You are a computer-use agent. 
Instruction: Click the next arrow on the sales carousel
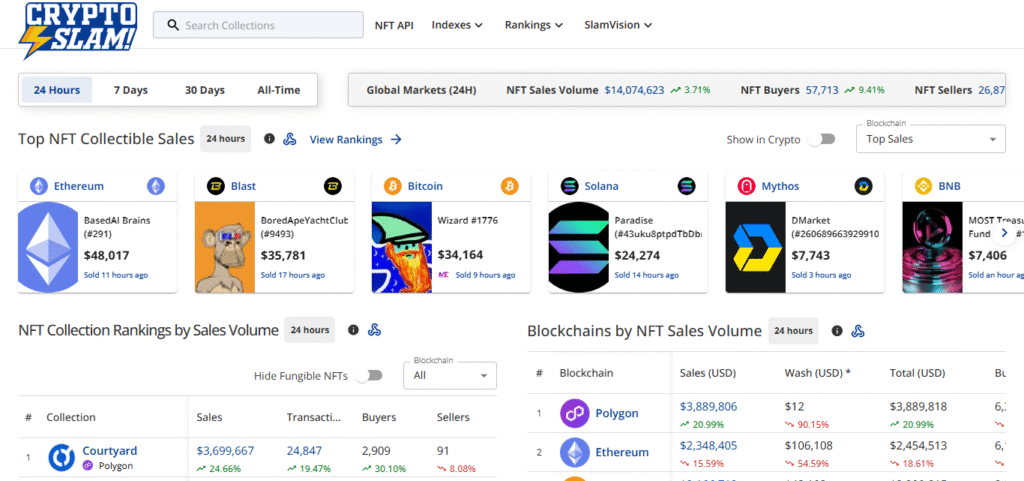1004,232
